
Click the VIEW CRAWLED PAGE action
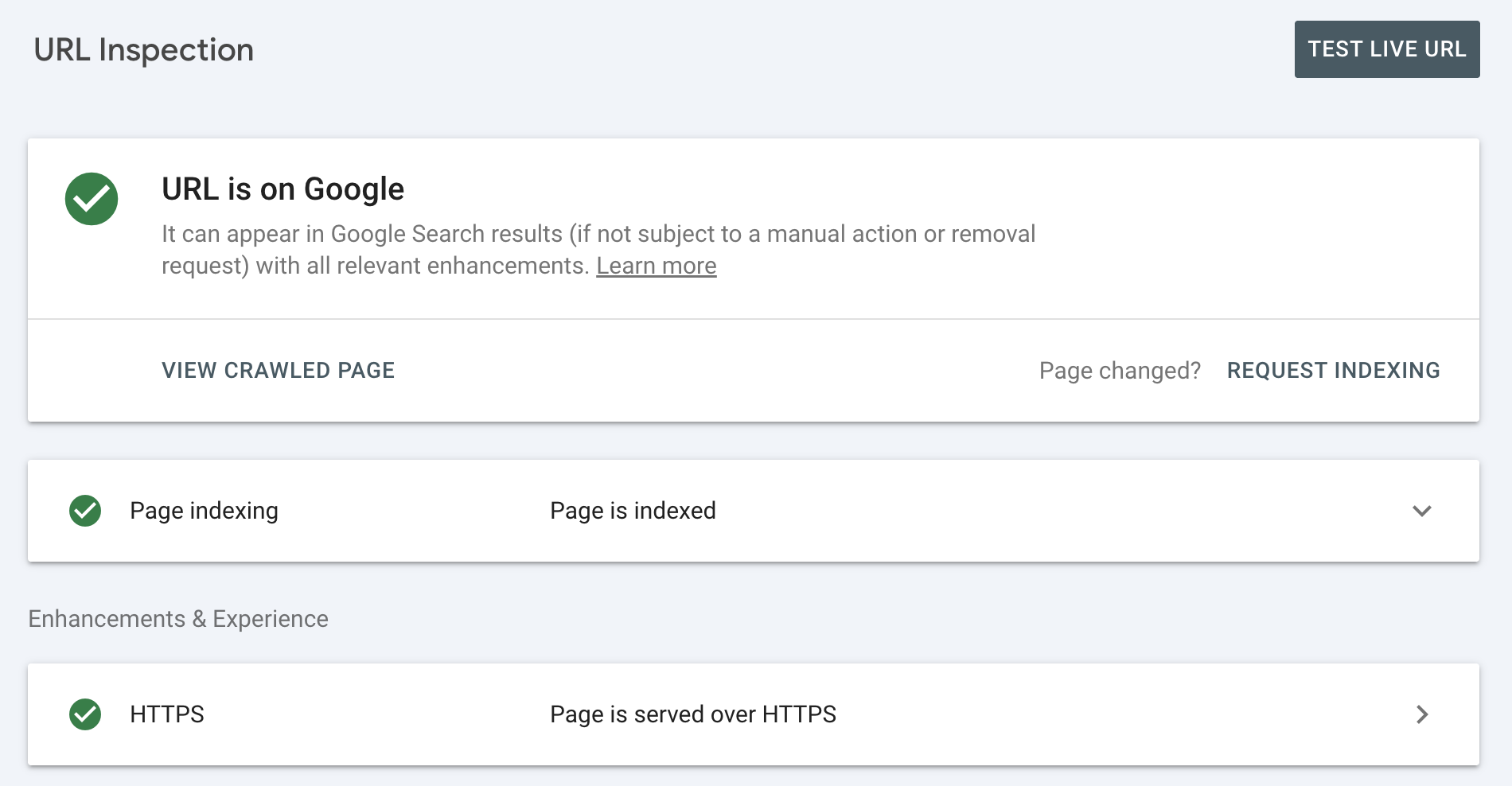[x=278, y=370]
